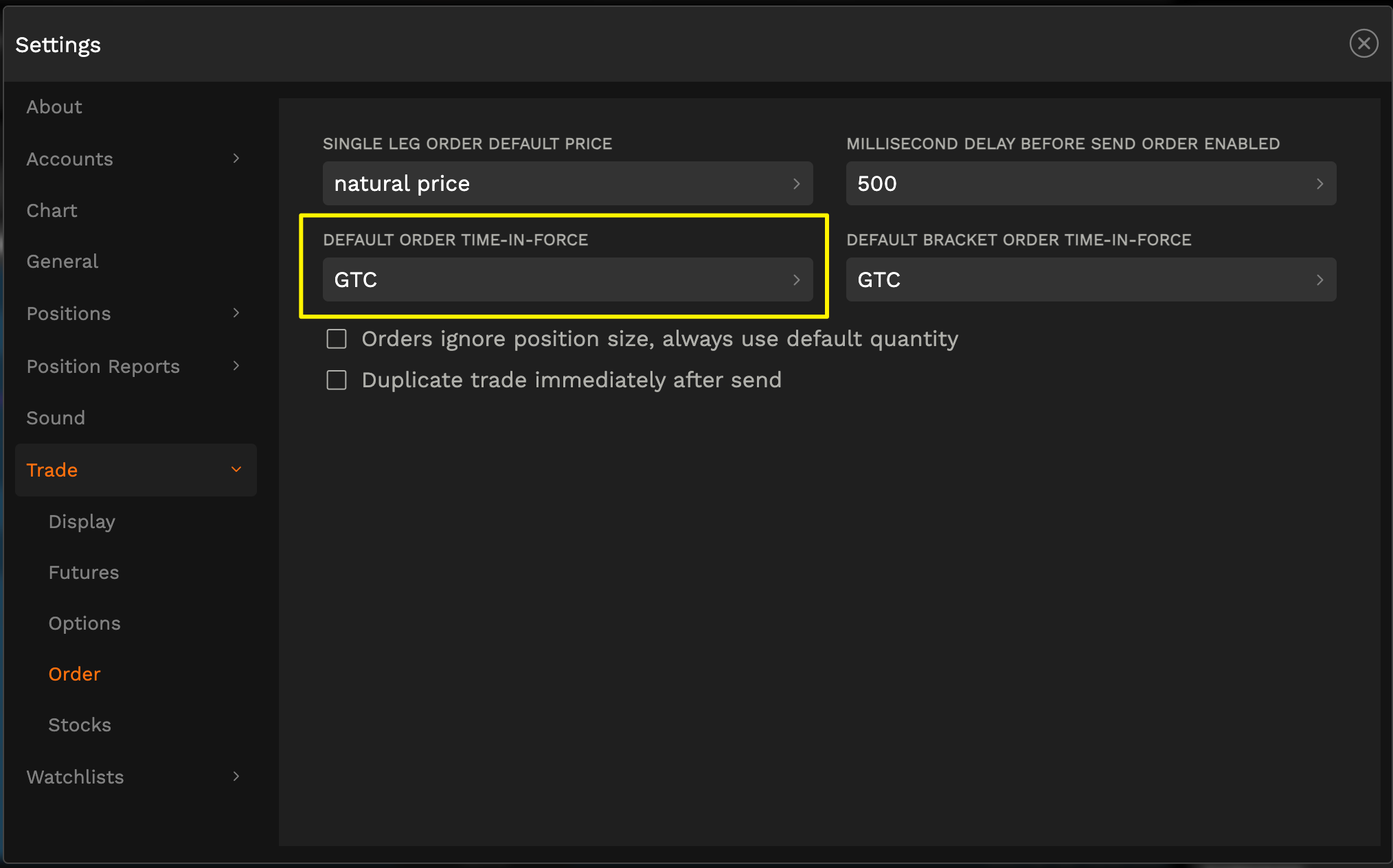
Task: Open the Default Order Time-in-Force dropdown
Action: 567,279
